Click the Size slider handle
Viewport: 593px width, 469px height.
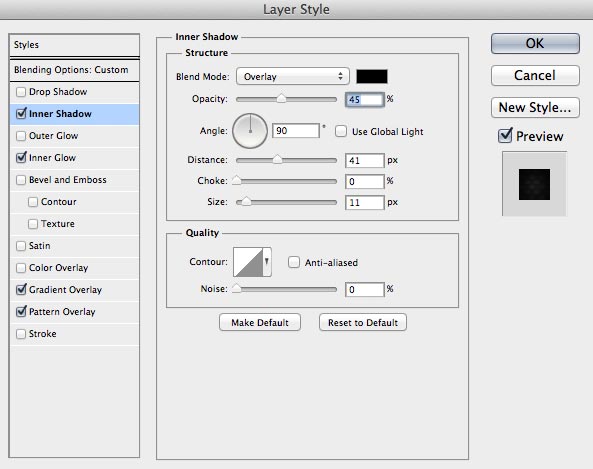tap(246, 202)
